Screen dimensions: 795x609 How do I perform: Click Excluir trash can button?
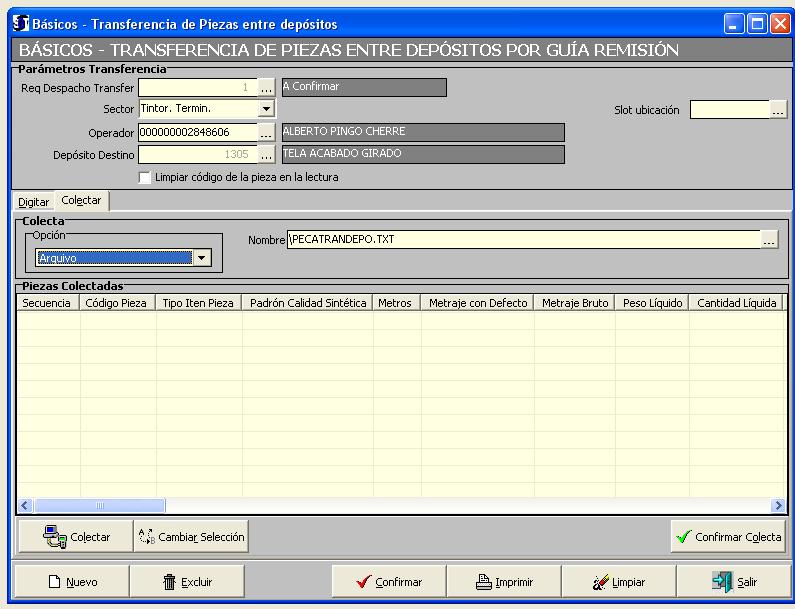click(187, 582)
